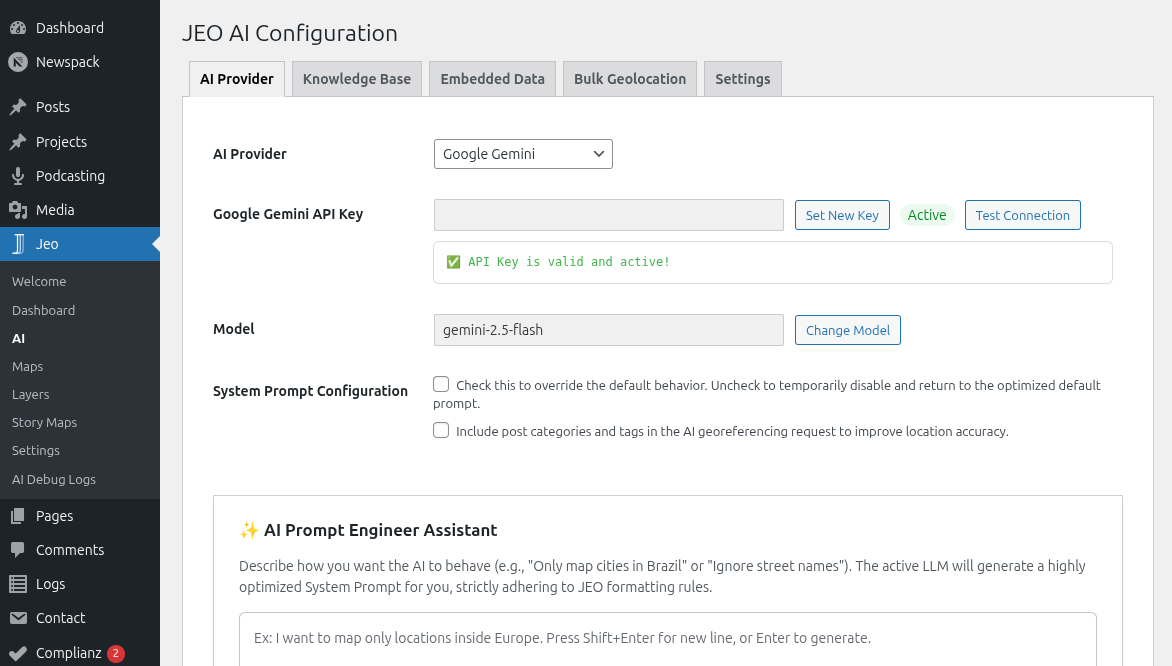This screenshot has height=666, width=1172.
Task: Click the sparkles icon beside AI Prompt Engineer Assistant
Action: 249,530
